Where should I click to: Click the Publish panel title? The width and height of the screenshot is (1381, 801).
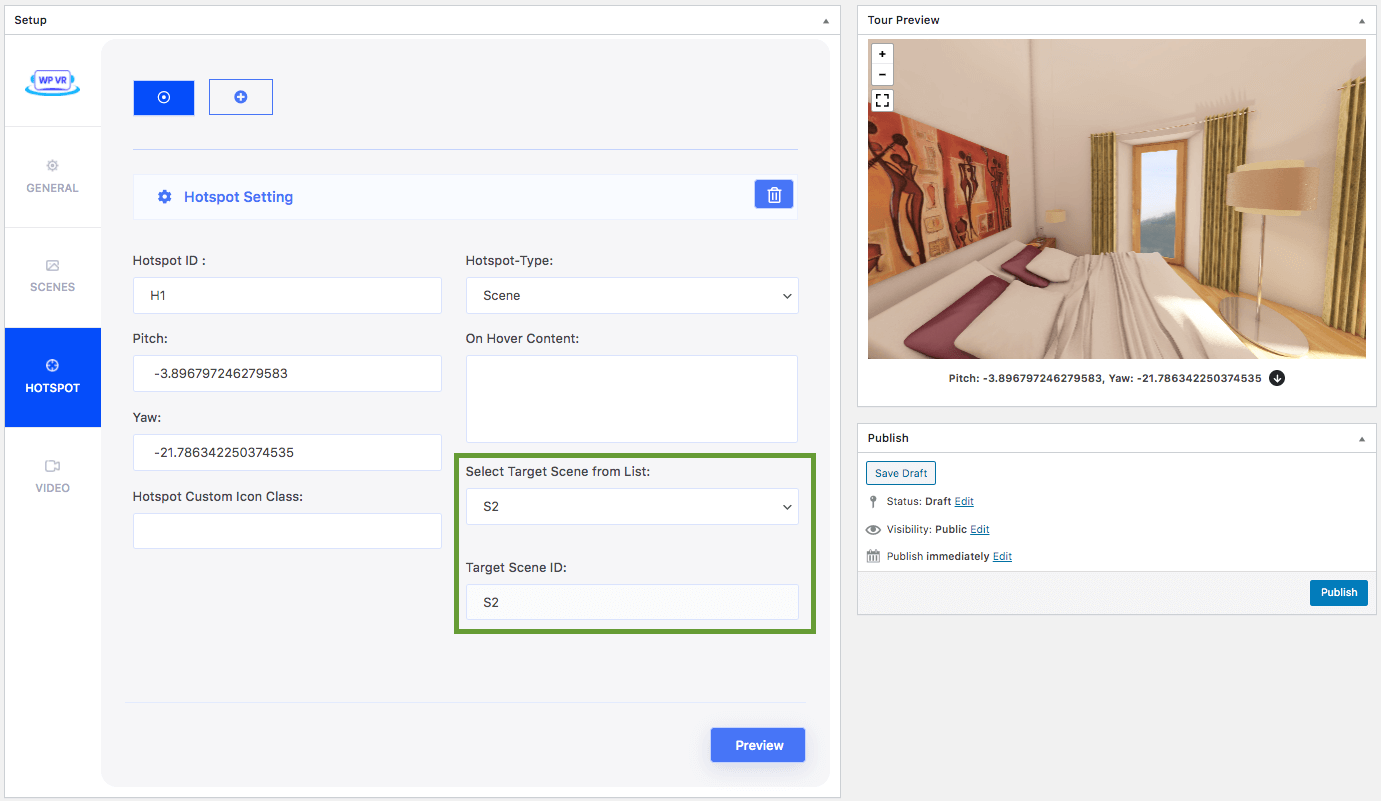pos(888,438)
